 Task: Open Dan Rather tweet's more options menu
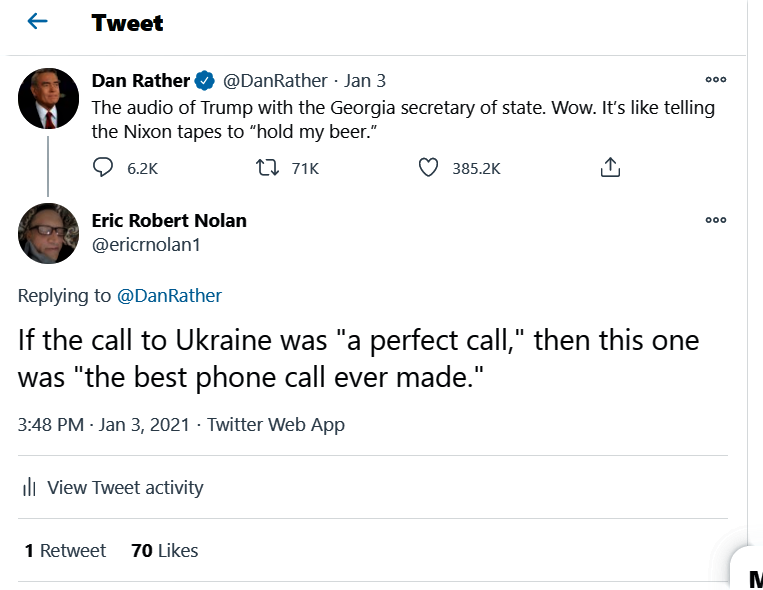pos(715,80)
